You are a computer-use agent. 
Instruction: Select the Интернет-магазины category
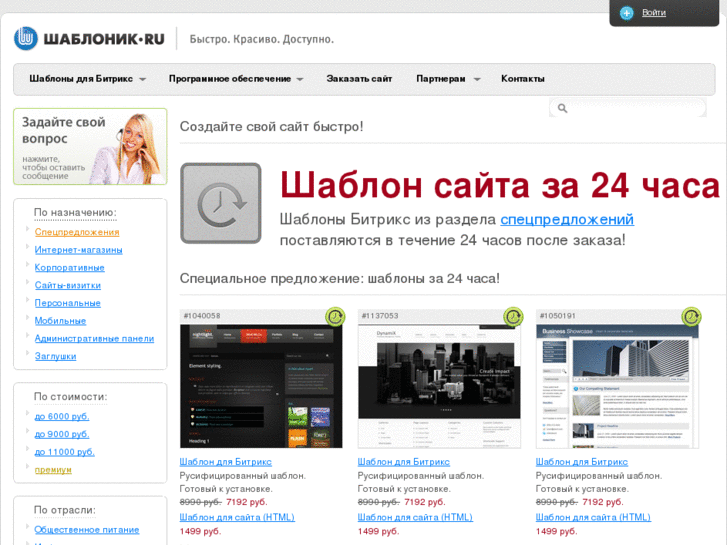pos(78,250)
